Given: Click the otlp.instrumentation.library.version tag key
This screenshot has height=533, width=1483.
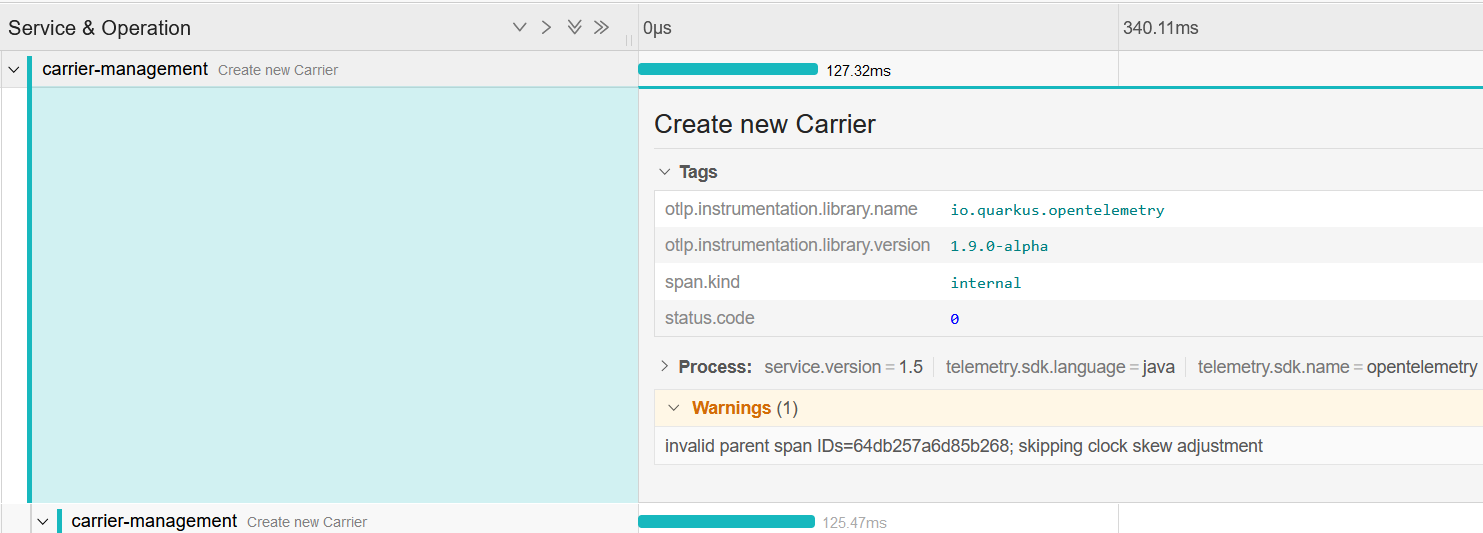Looking at the screenshot, I should click(797, 245).
